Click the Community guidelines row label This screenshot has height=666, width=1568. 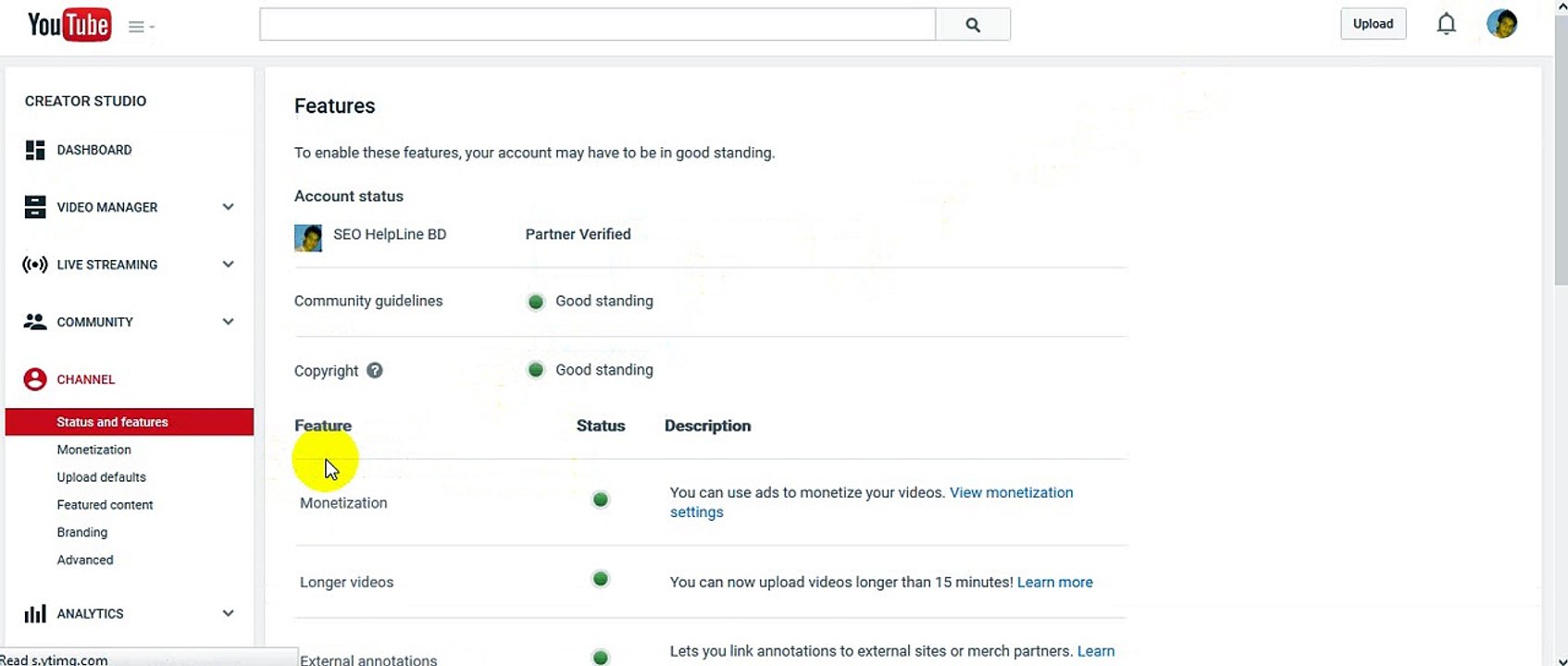pos(368,301)
